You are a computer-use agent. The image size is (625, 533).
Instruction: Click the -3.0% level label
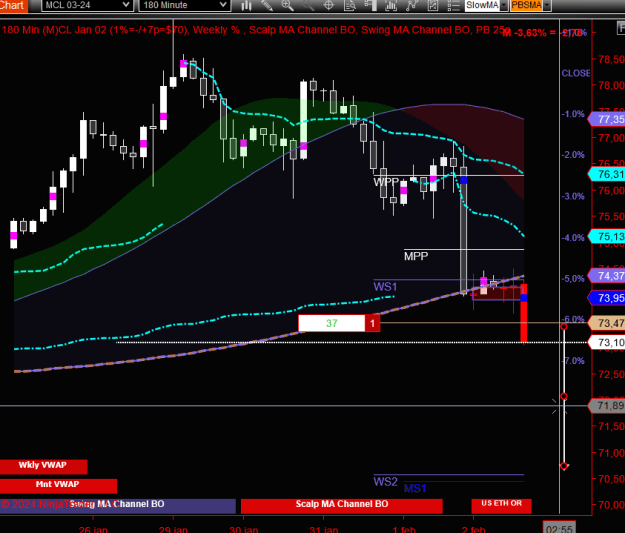coord(573,196)
